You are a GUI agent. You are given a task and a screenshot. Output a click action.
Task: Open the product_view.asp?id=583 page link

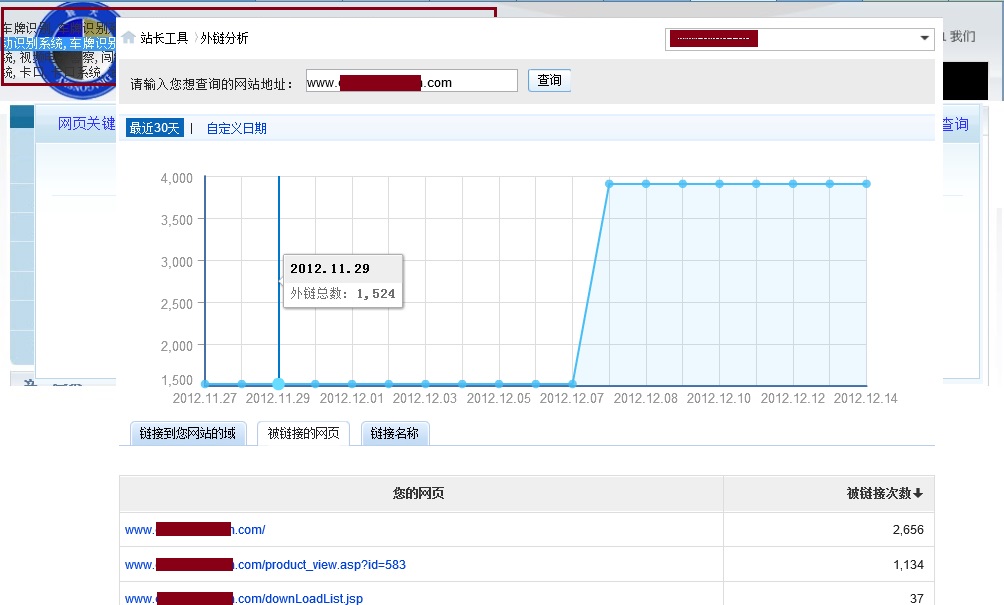pyautogui.click(x=265, y=565)
